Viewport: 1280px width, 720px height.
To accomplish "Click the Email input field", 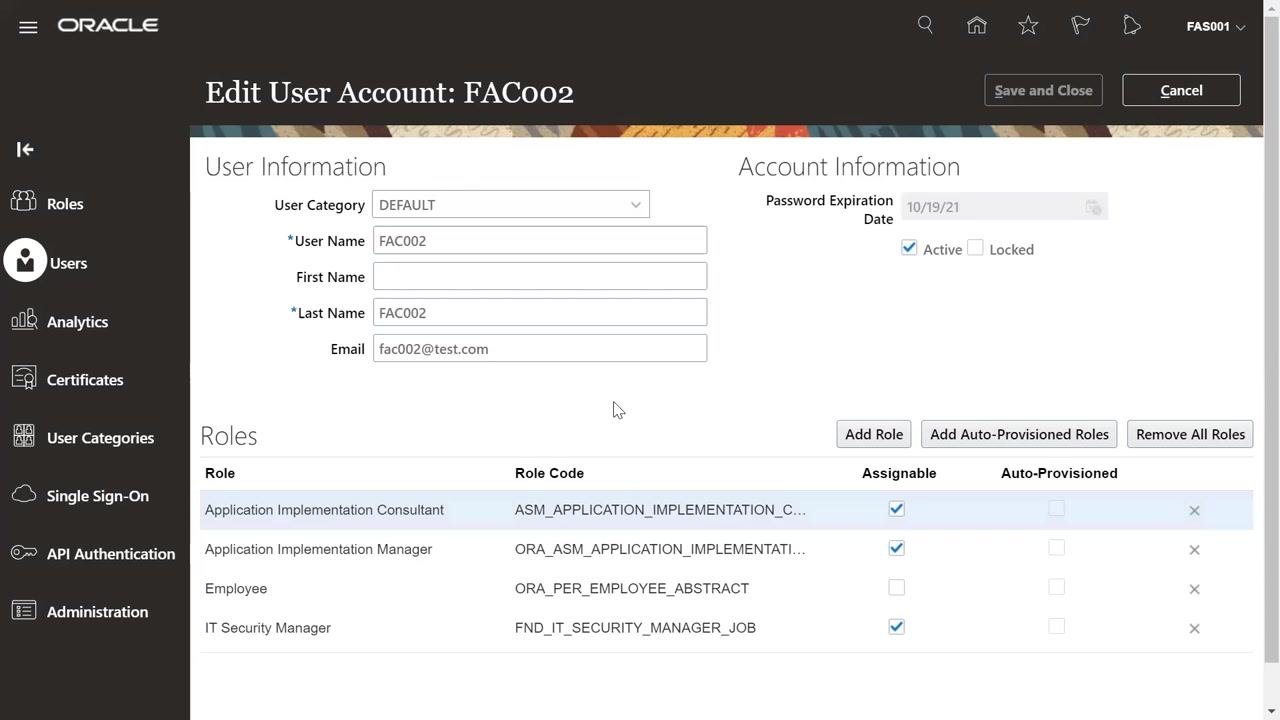I will pyautogui.click(x=540, y=348).
